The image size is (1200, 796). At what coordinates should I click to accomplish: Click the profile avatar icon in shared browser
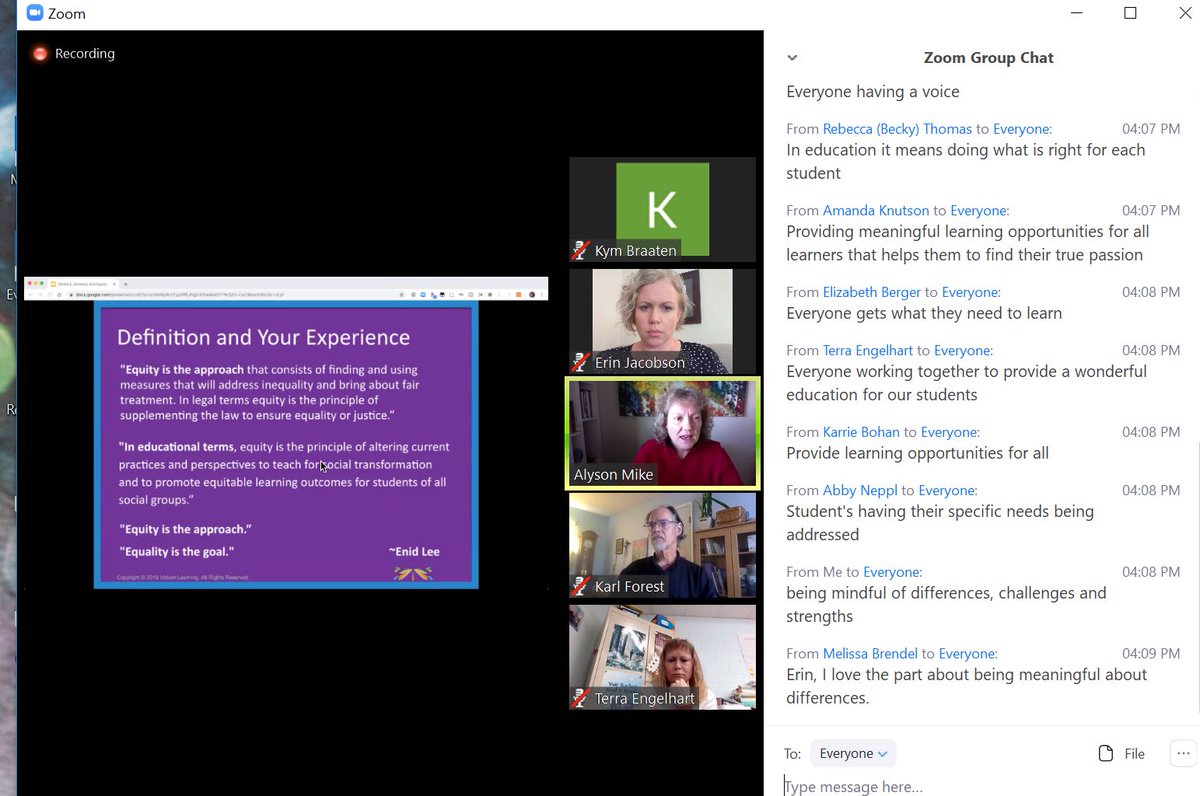[532, 295]
